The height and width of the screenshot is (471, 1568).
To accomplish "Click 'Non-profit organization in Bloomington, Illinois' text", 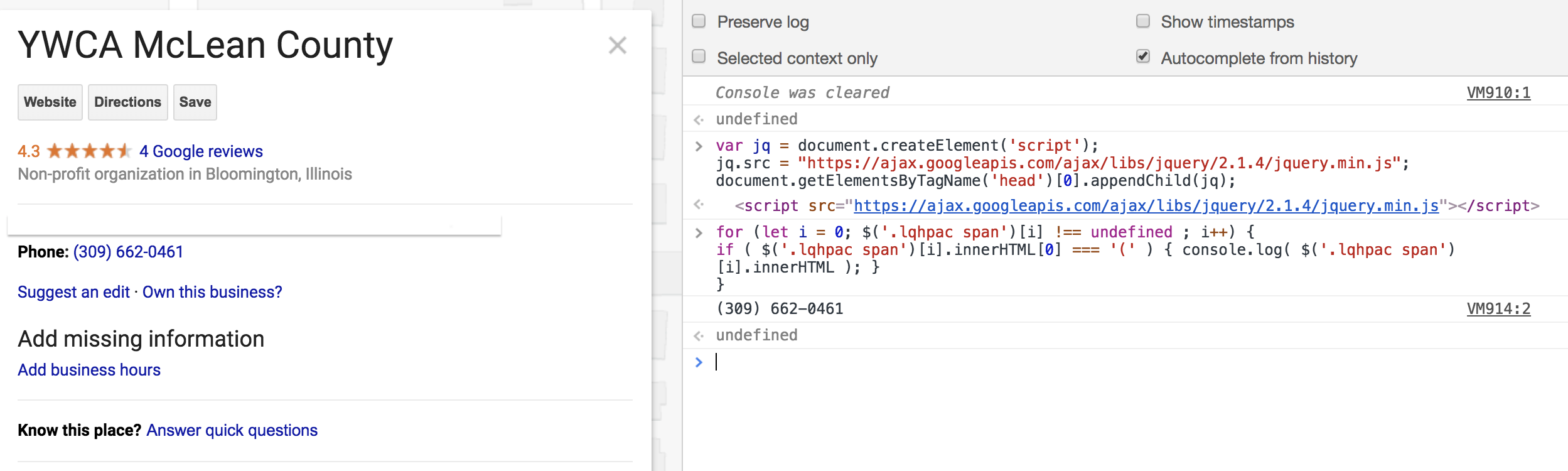I will pos(185,174).
